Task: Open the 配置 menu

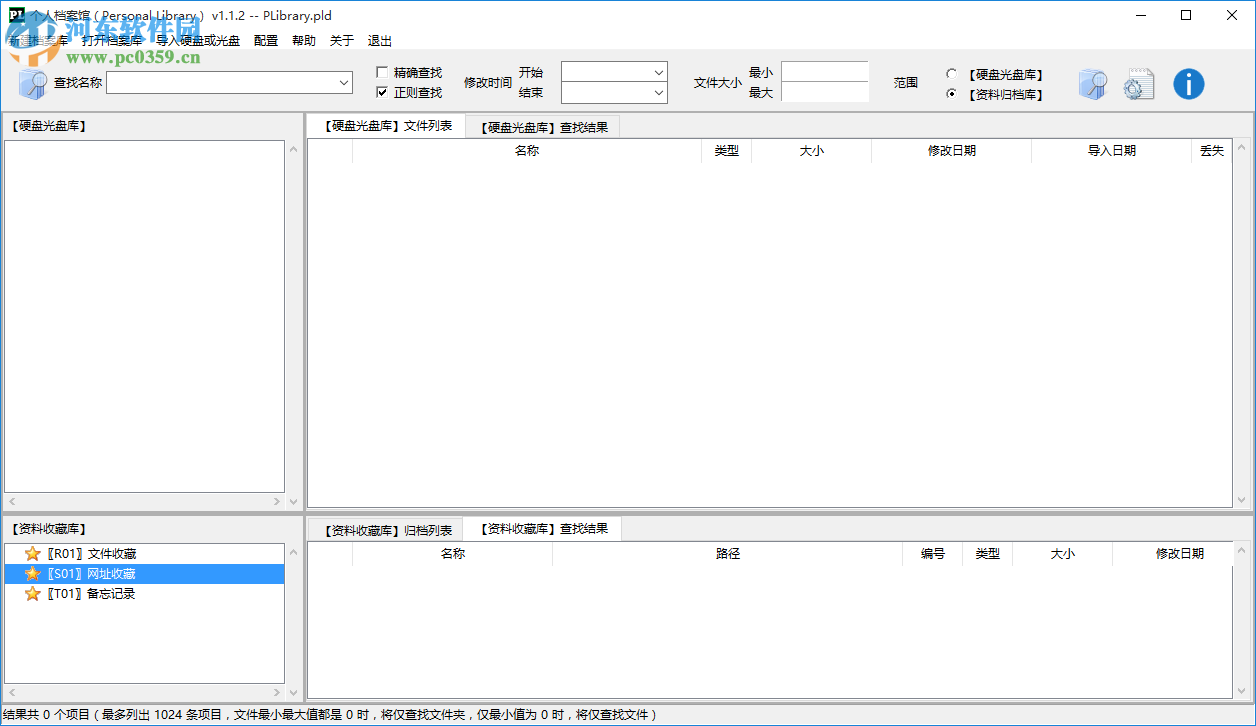Action: click(x=265, y=40)
